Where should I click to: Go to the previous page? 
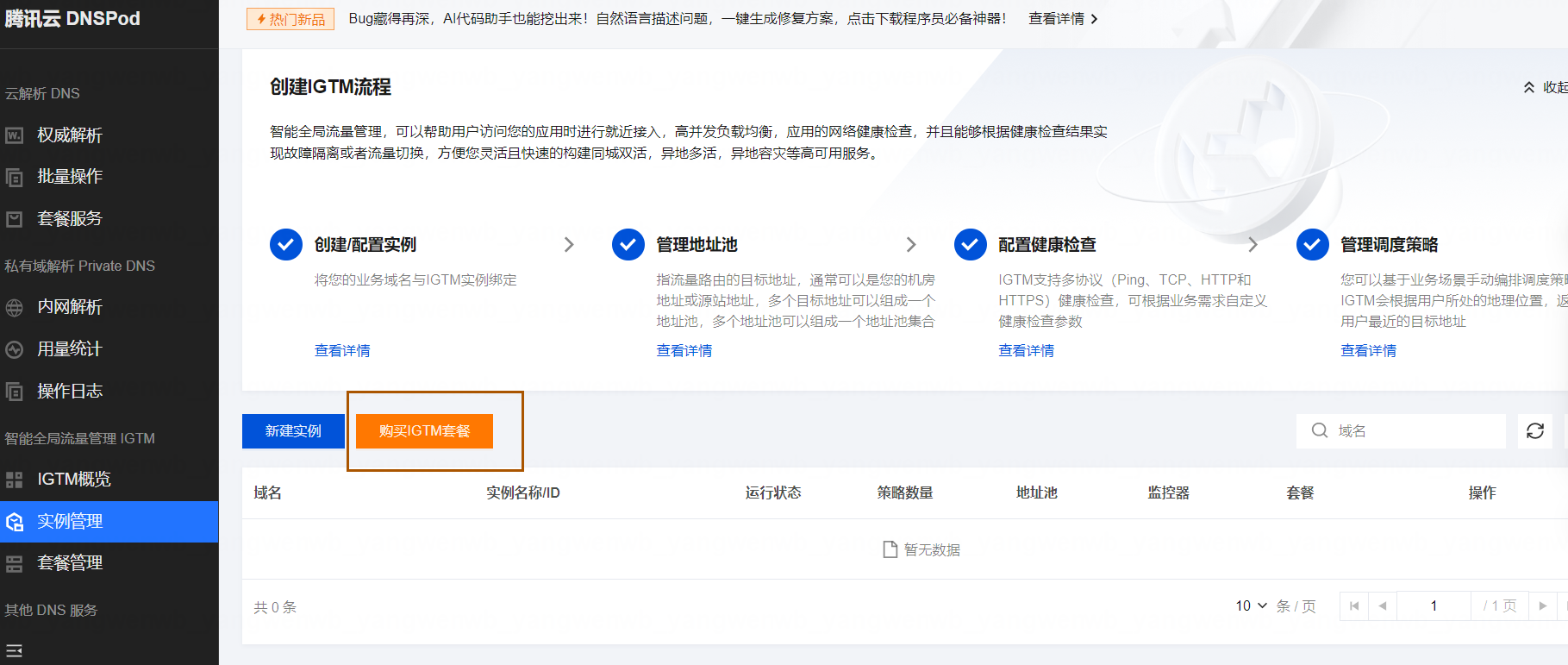coord(1383,606)
